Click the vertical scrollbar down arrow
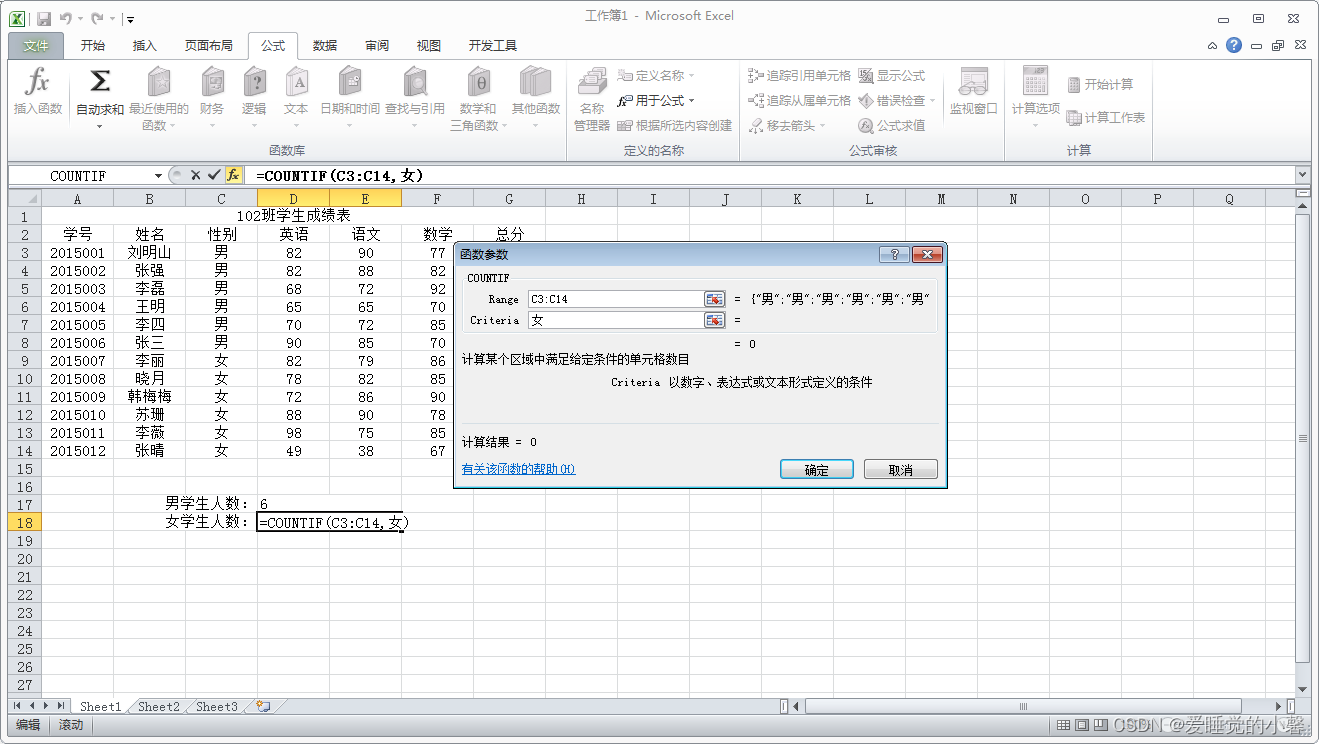This screenshot has height=744, width=1319. 1302,689
